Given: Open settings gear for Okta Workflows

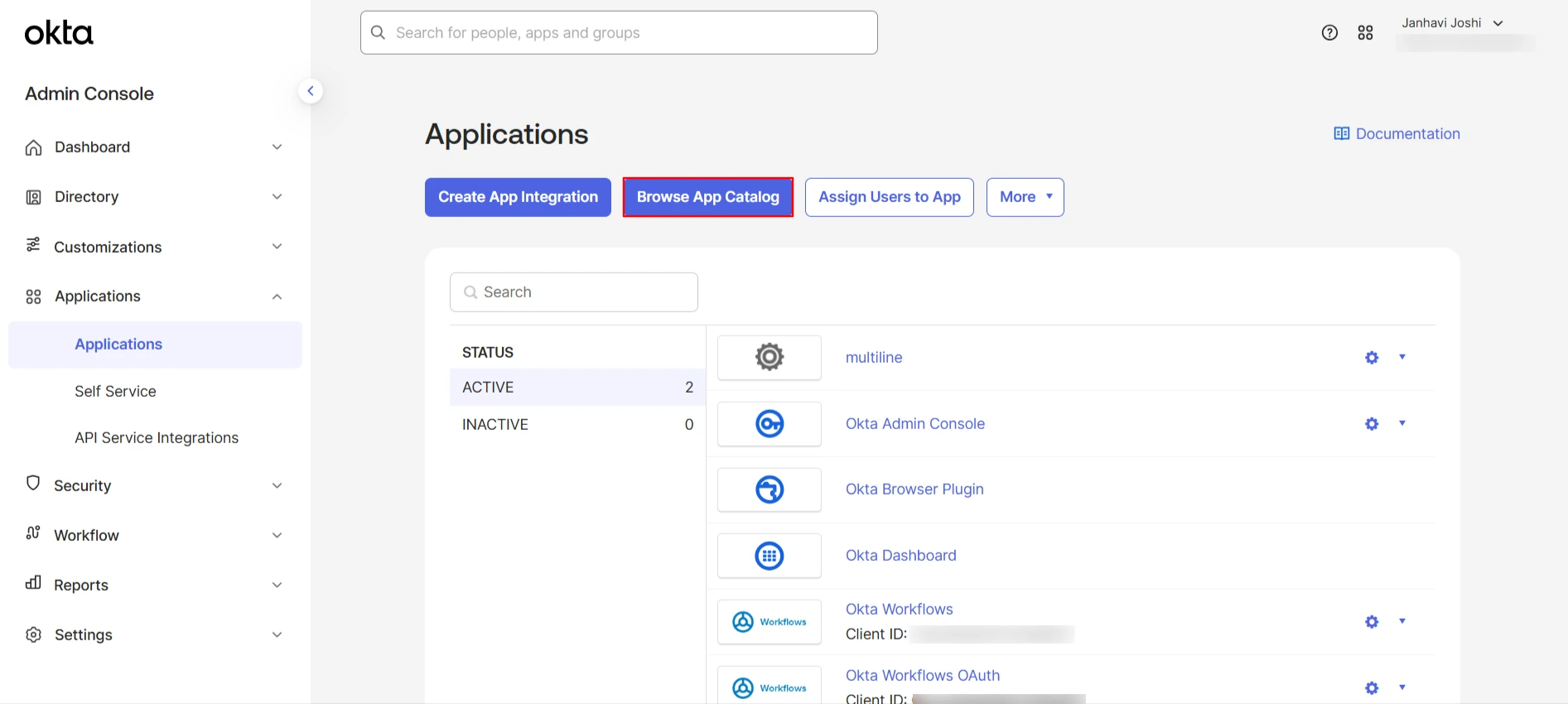Looking at the screenshot, I should coord(1372,622).
